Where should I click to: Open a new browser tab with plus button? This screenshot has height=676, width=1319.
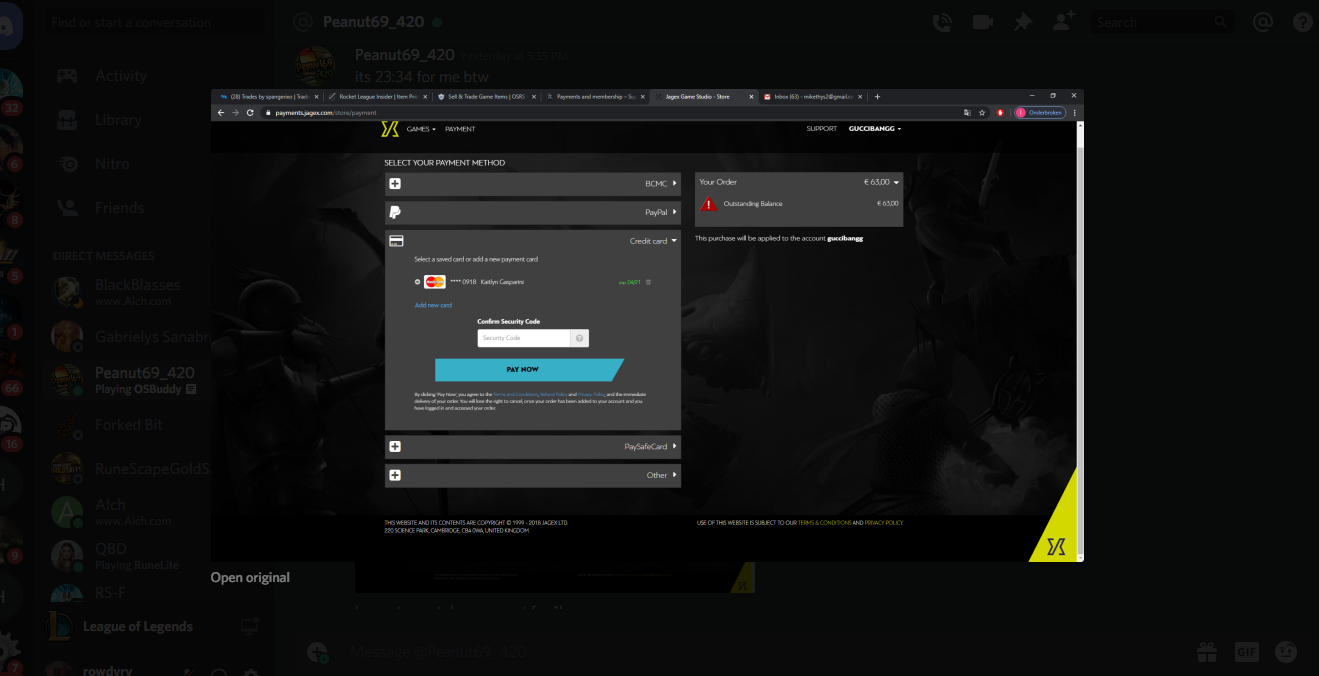[877, 97]
